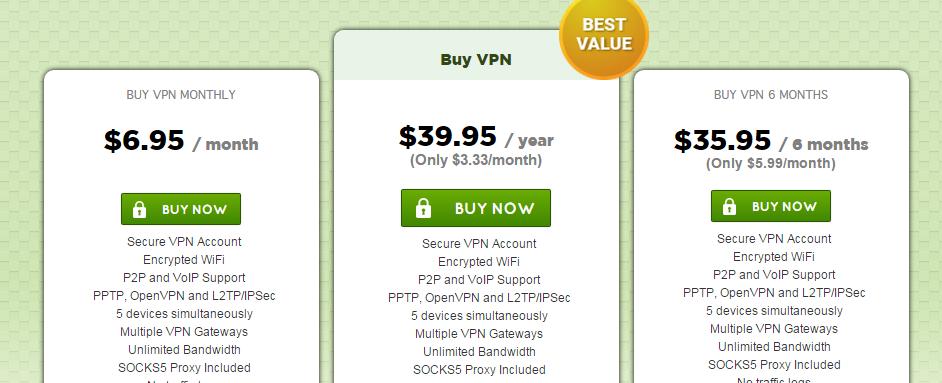Click the BUY VPN 6 MONTHS heading
Viewport: 942px width, 383px height.
tap(771, 95)
